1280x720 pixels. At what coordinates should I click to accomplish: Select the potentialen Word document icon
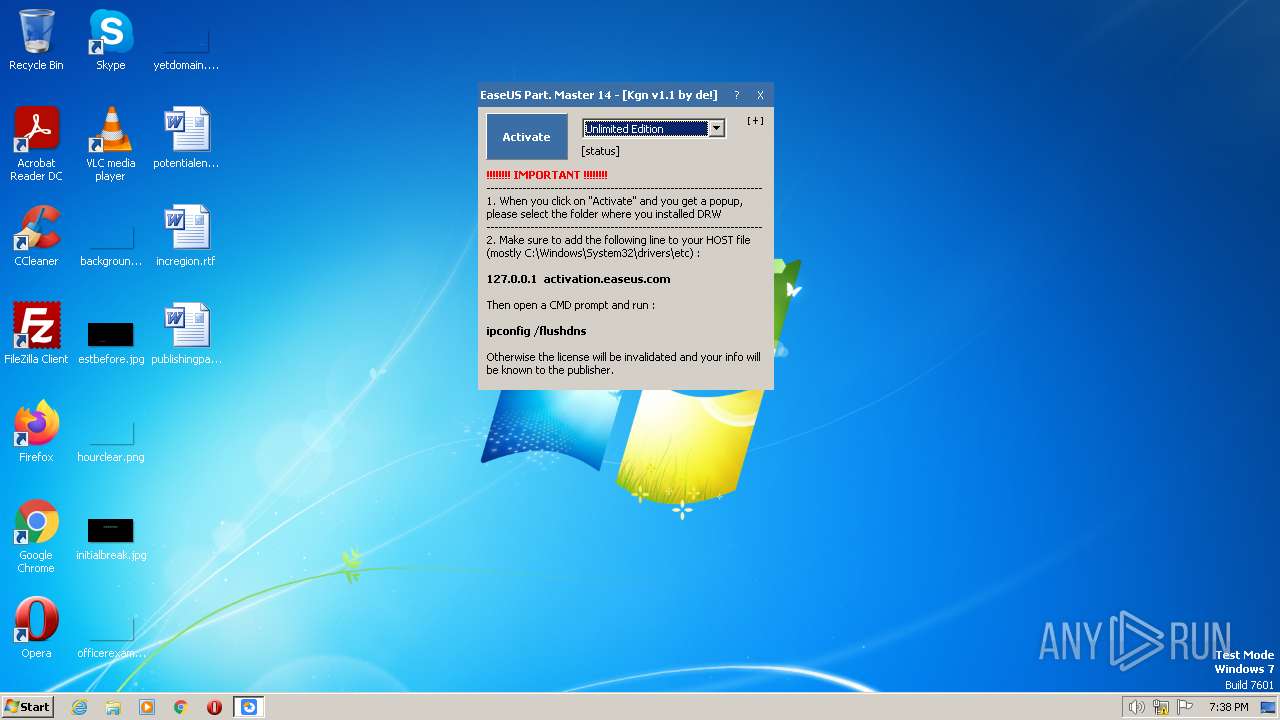(x=185, y=138)
